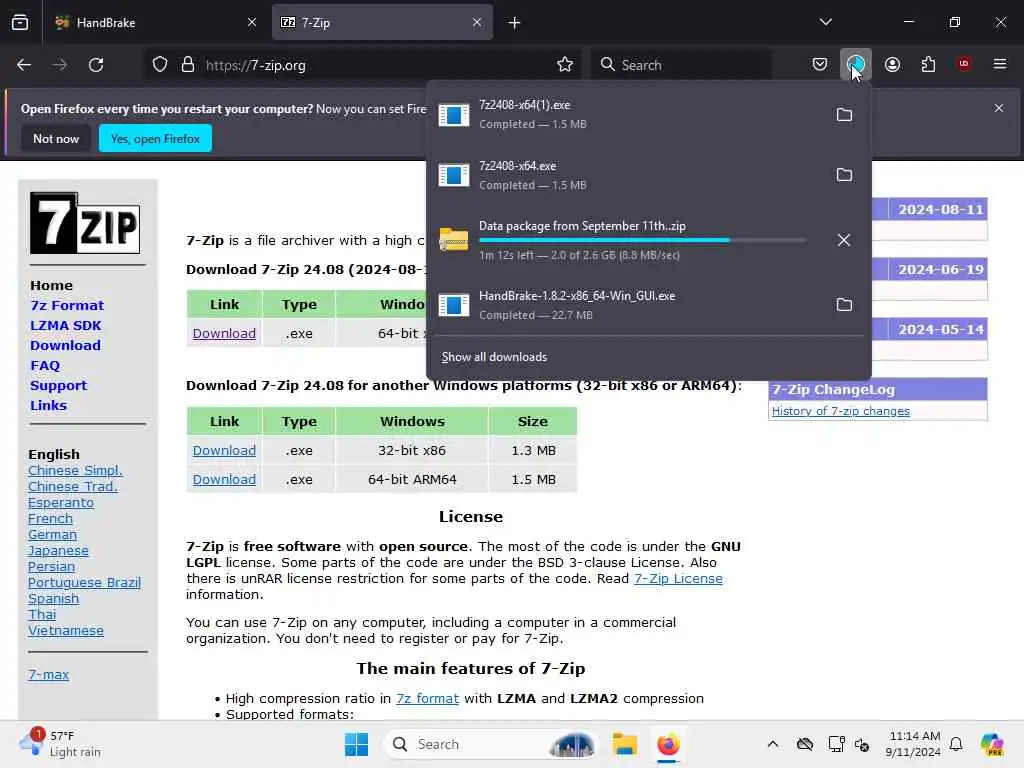Click the forward navigation arrow
1024x768 pixels.
click(x=59, y=65)
